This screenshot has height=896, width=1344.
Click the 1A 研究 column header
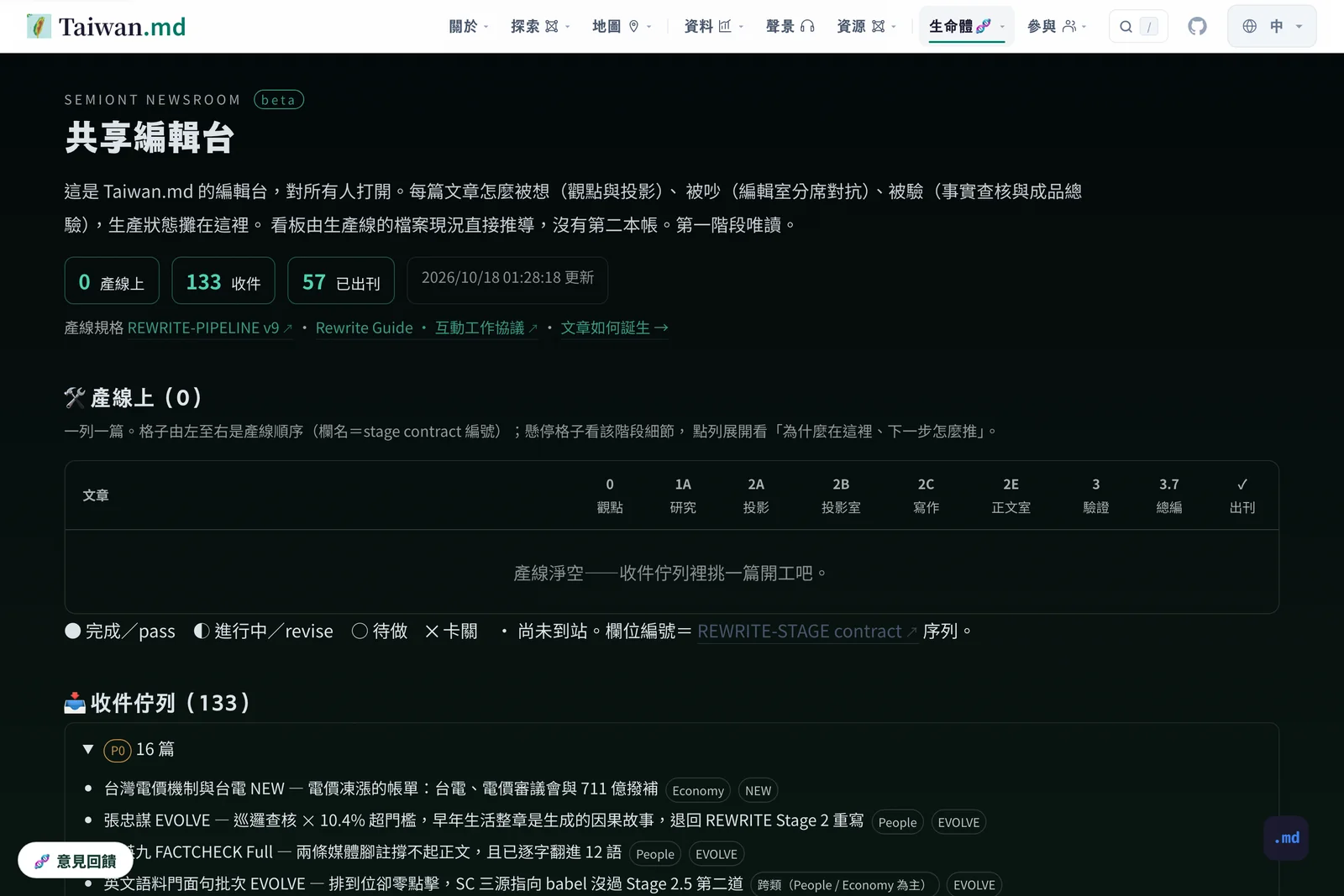tap(683, 495)
